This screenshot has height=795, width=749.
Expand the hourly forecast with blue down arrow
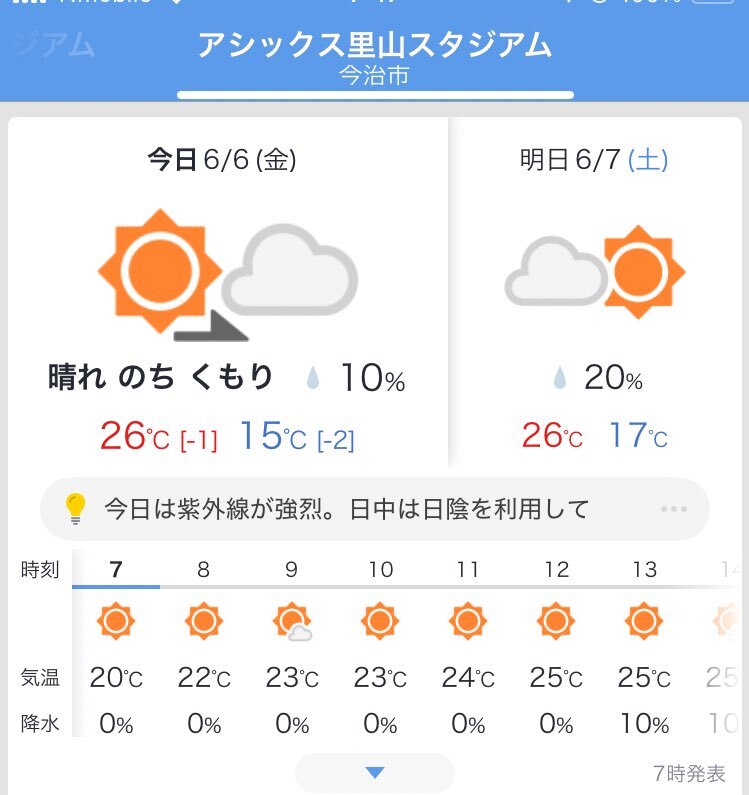point(375,773)
